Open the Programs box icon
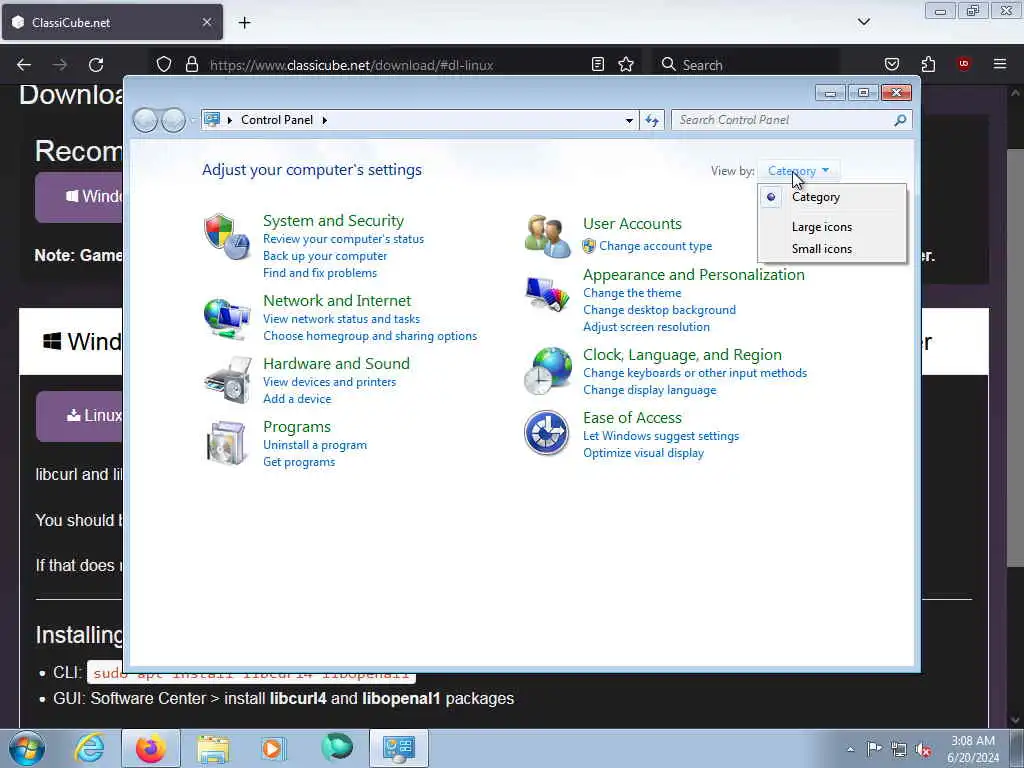Image resolution: width=1024 pixels, height=768 pixels. click(x=226, y=443)
